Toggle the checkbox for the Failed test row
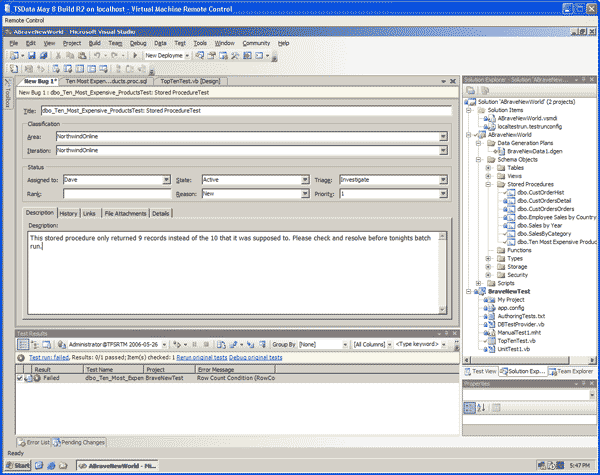This screenshot has height=475, width=600. [20, 378]
